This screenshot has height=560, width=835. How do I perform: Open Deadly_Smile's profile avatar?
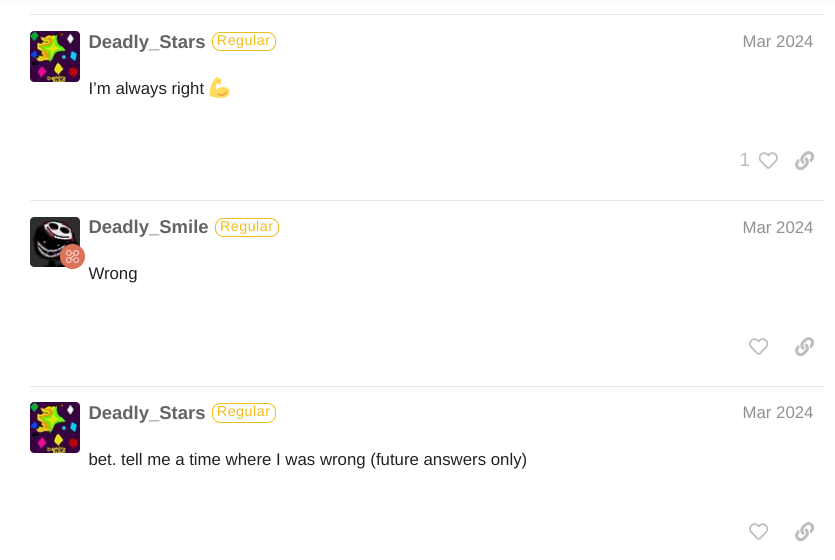pos(53,241)
